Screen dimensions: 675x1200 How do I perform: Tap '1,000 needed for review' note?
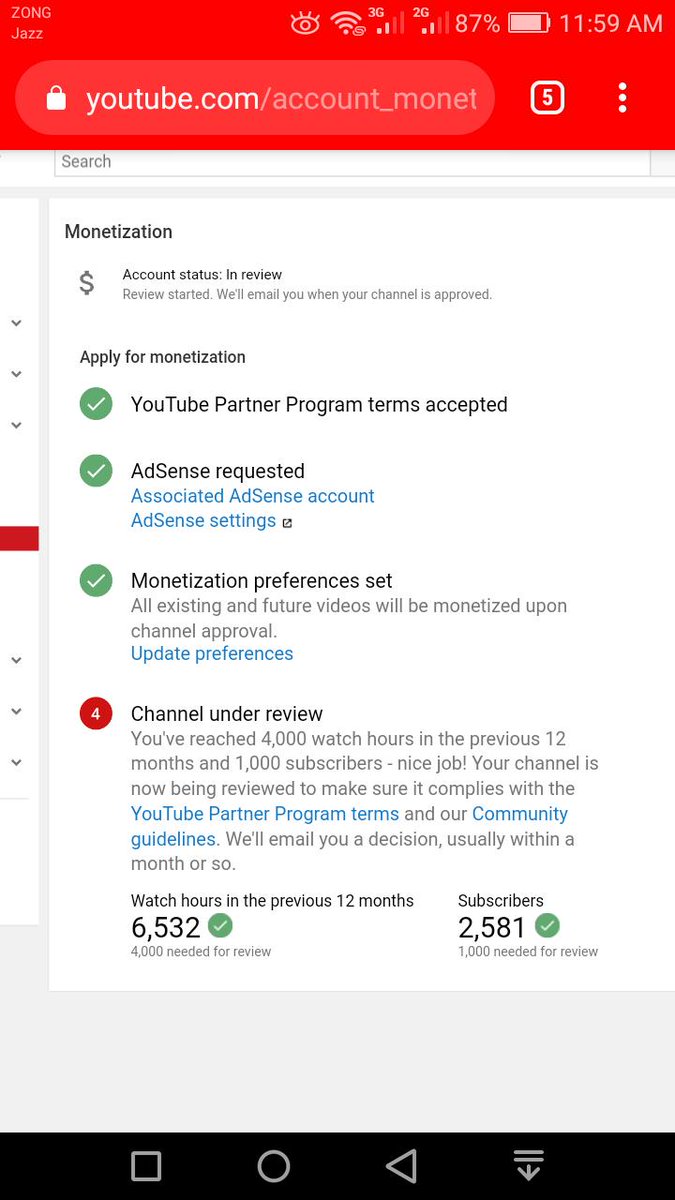click(x=528, y=952)
